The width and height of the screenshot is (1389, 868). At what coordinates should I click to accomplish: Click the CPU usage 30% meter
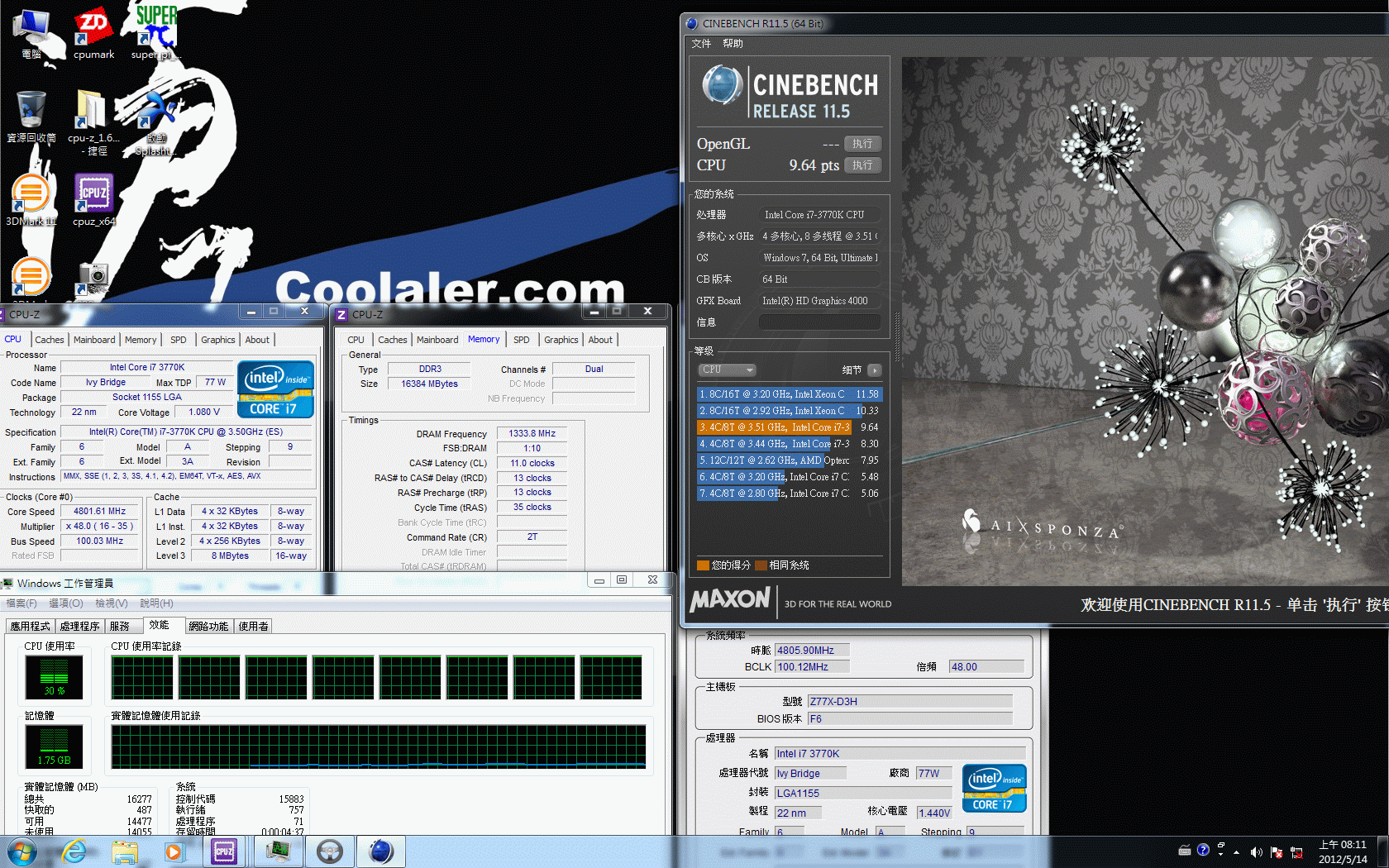click(55, 677)
